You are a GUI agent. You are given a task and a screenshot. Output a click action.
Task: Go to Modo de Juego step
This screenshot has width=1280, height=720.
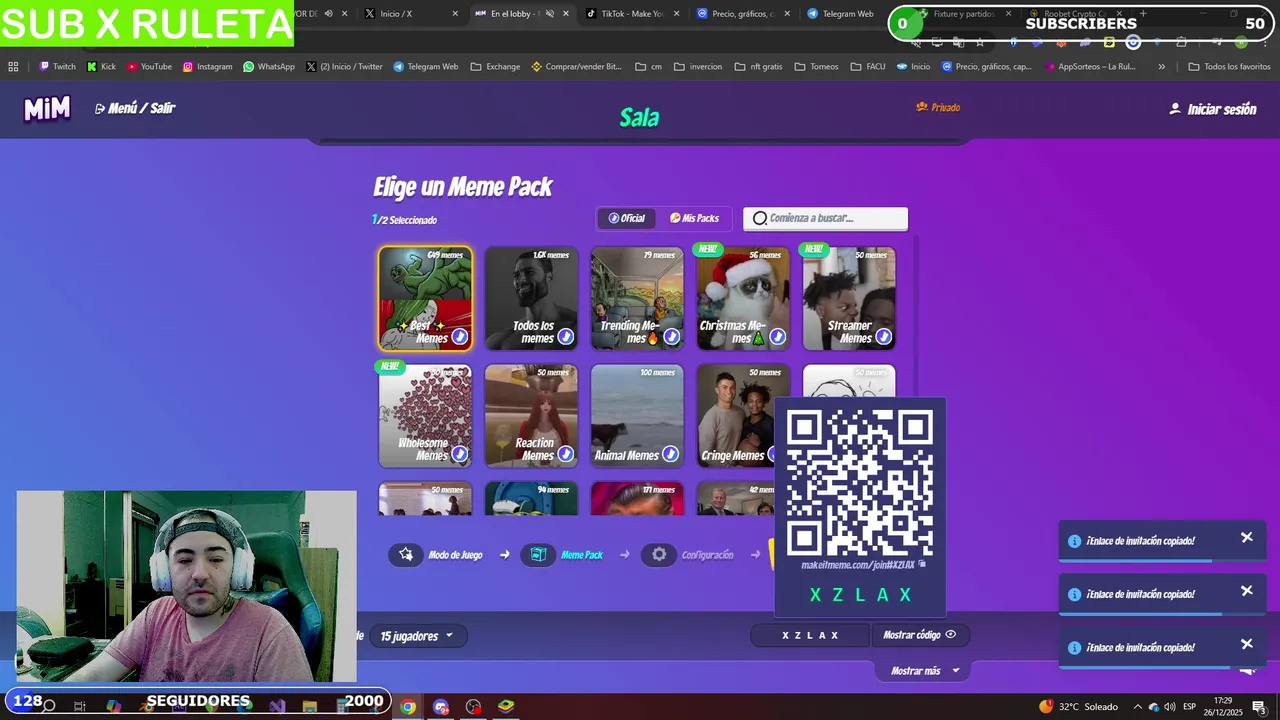[436, 555]
